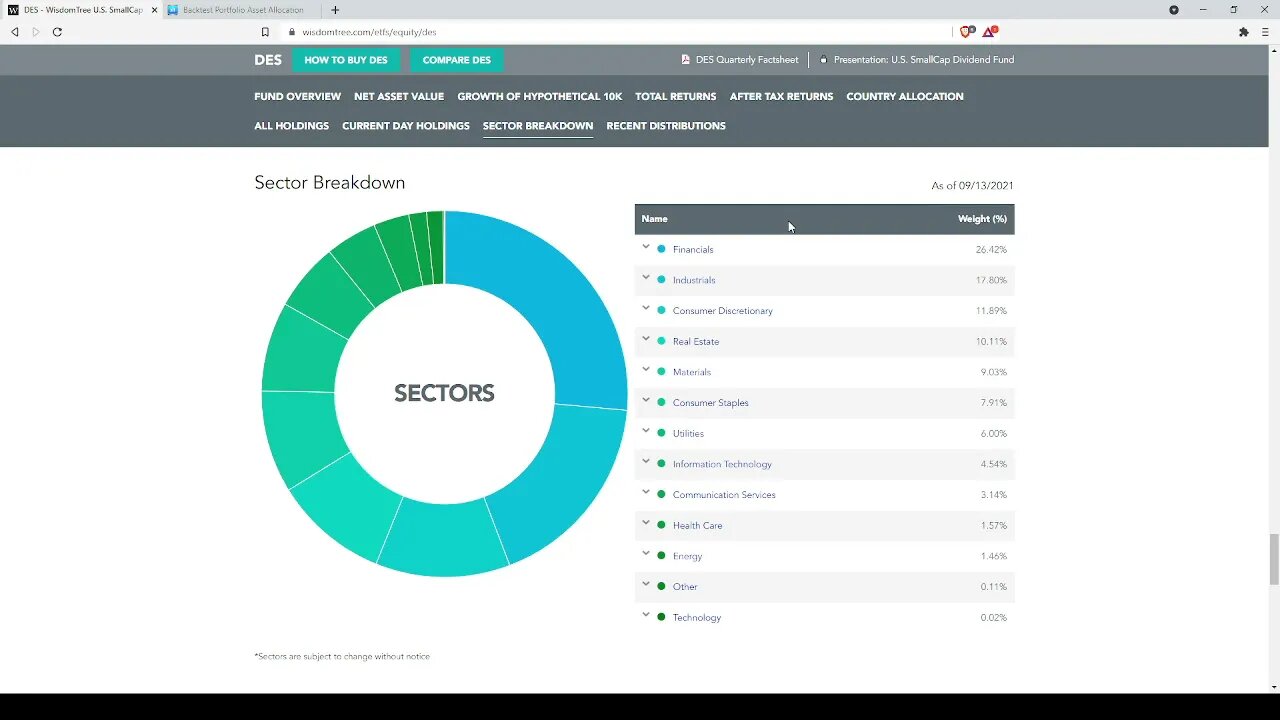Reload the page with the refresh icon
This screenshot has width=1280, height=720.
pos(57,32)
